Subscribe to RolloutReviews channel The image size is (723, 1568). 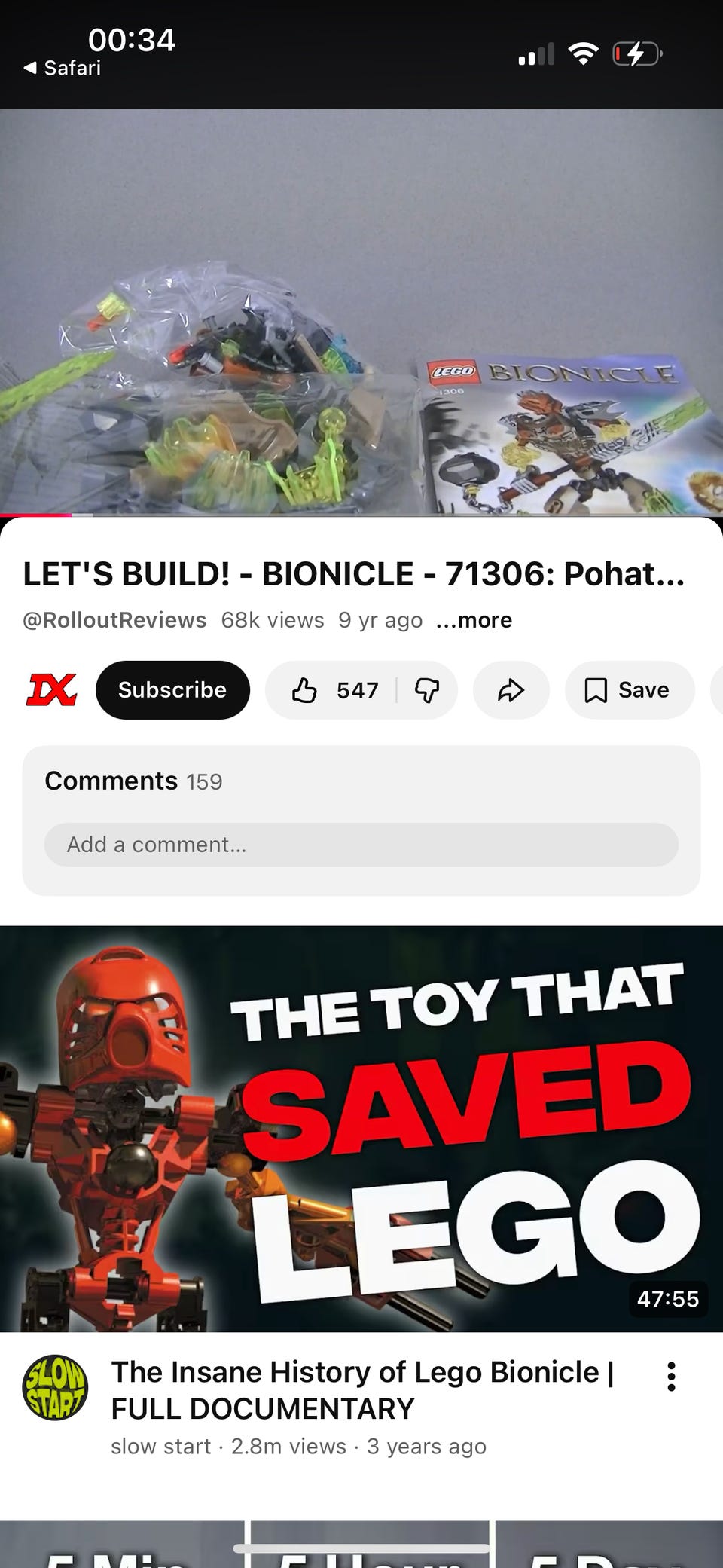172,690
